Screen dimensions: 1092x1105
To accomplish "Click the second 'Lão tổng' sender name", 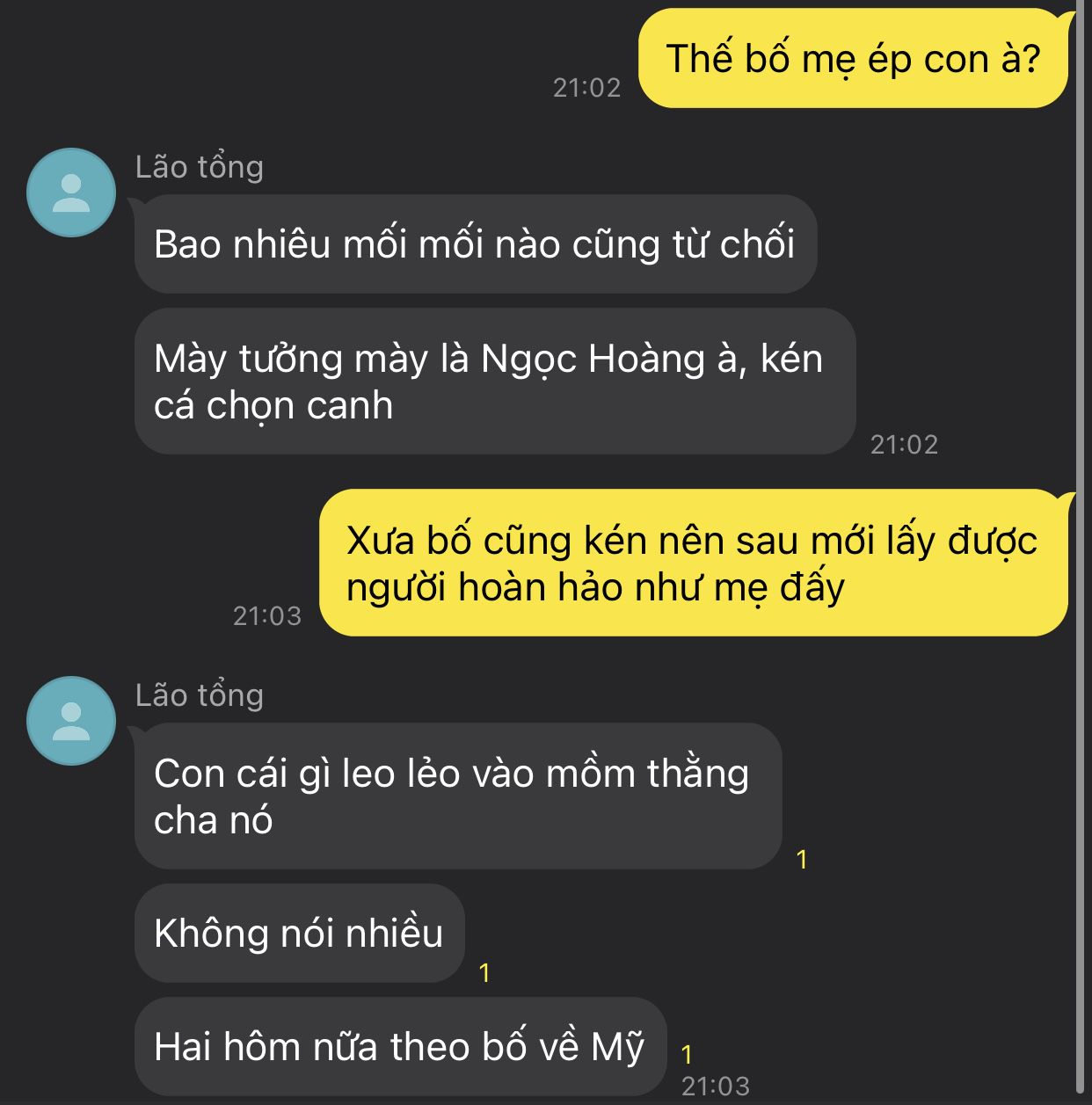I will coord(200,695).
